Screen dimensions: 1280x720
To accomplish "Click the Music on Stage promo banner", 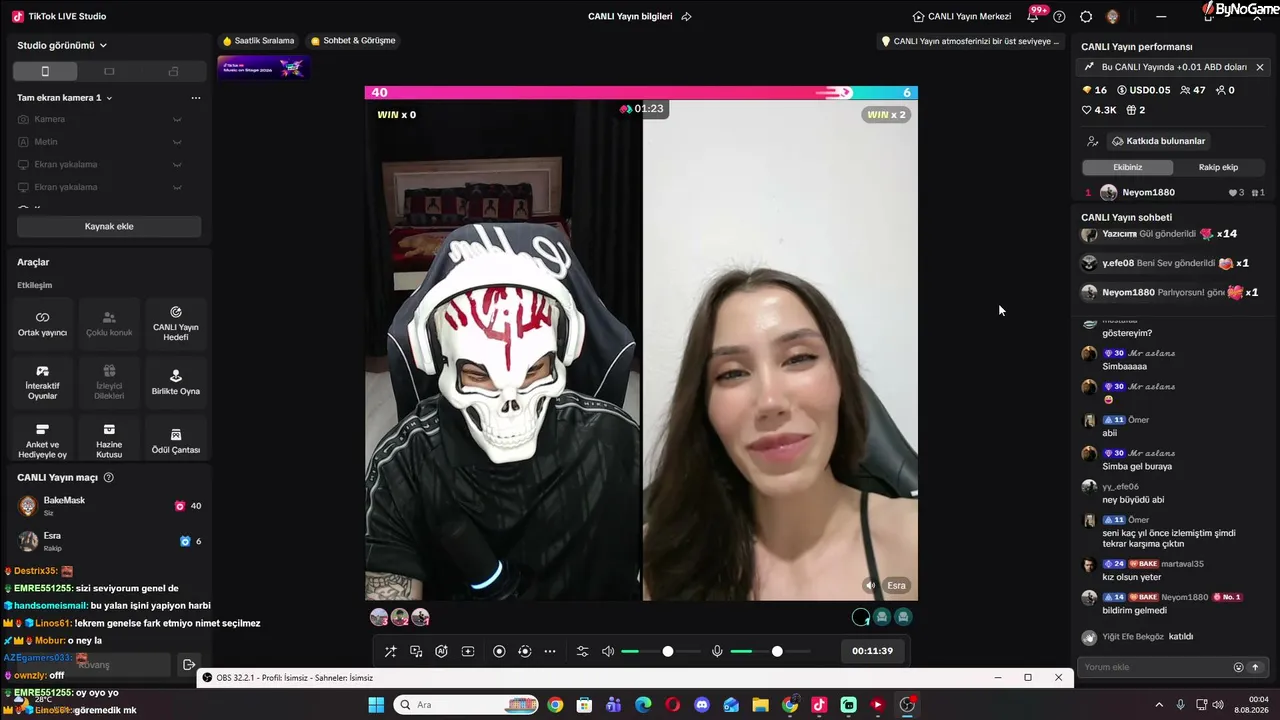I will point(264,67).
